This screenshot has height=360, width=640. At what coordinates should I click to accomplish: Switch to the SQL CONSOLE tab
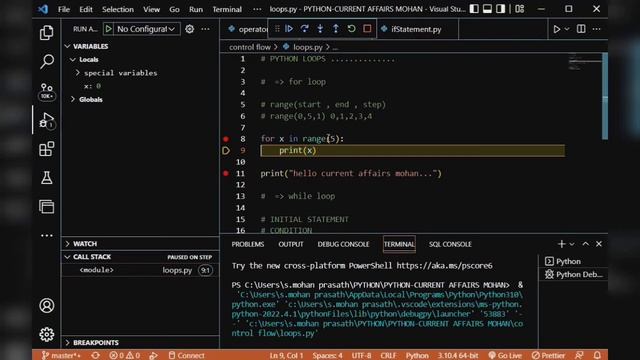(x=450, y=244)
